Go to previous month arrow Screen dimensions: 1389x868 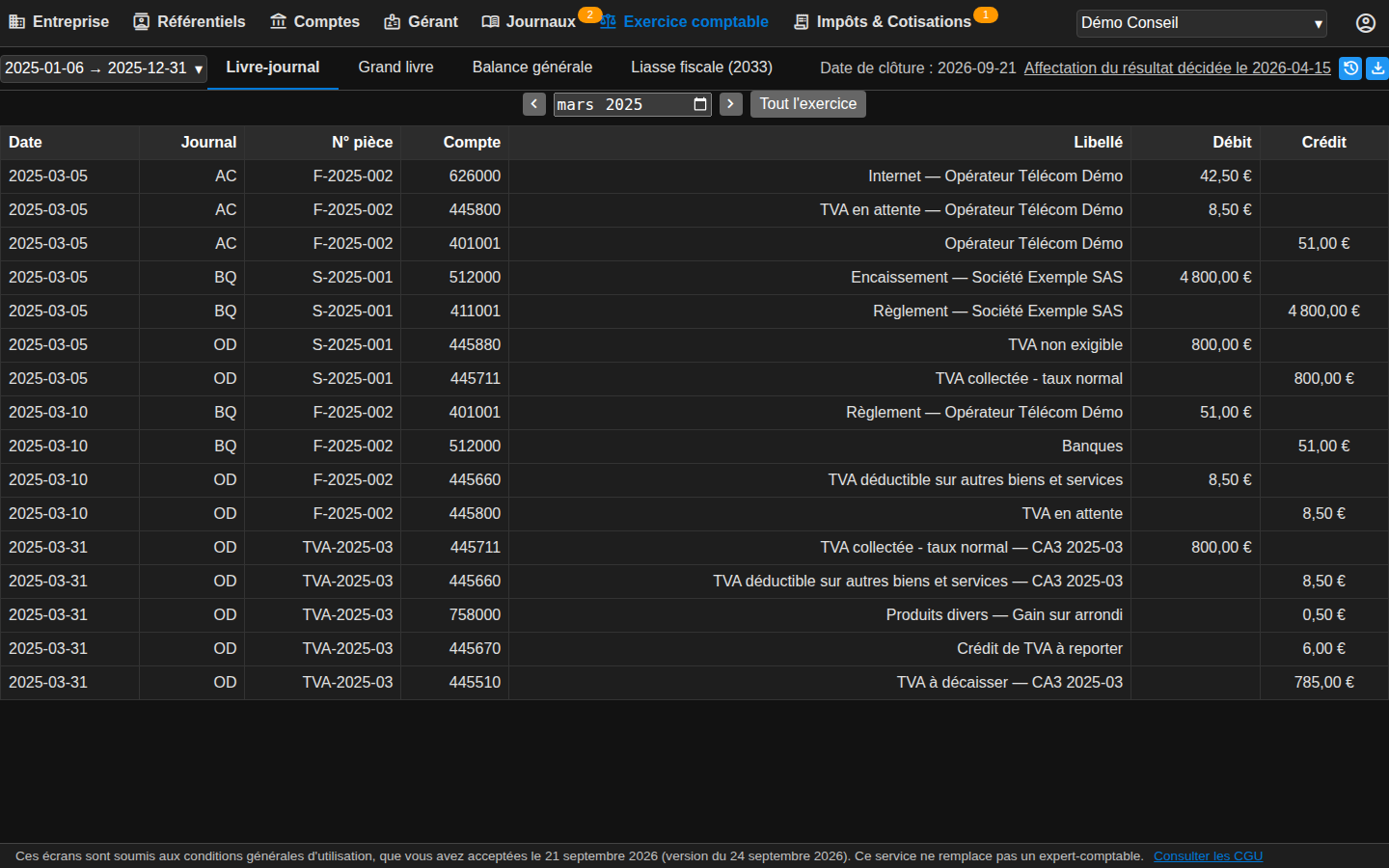[x=534, y=104]
